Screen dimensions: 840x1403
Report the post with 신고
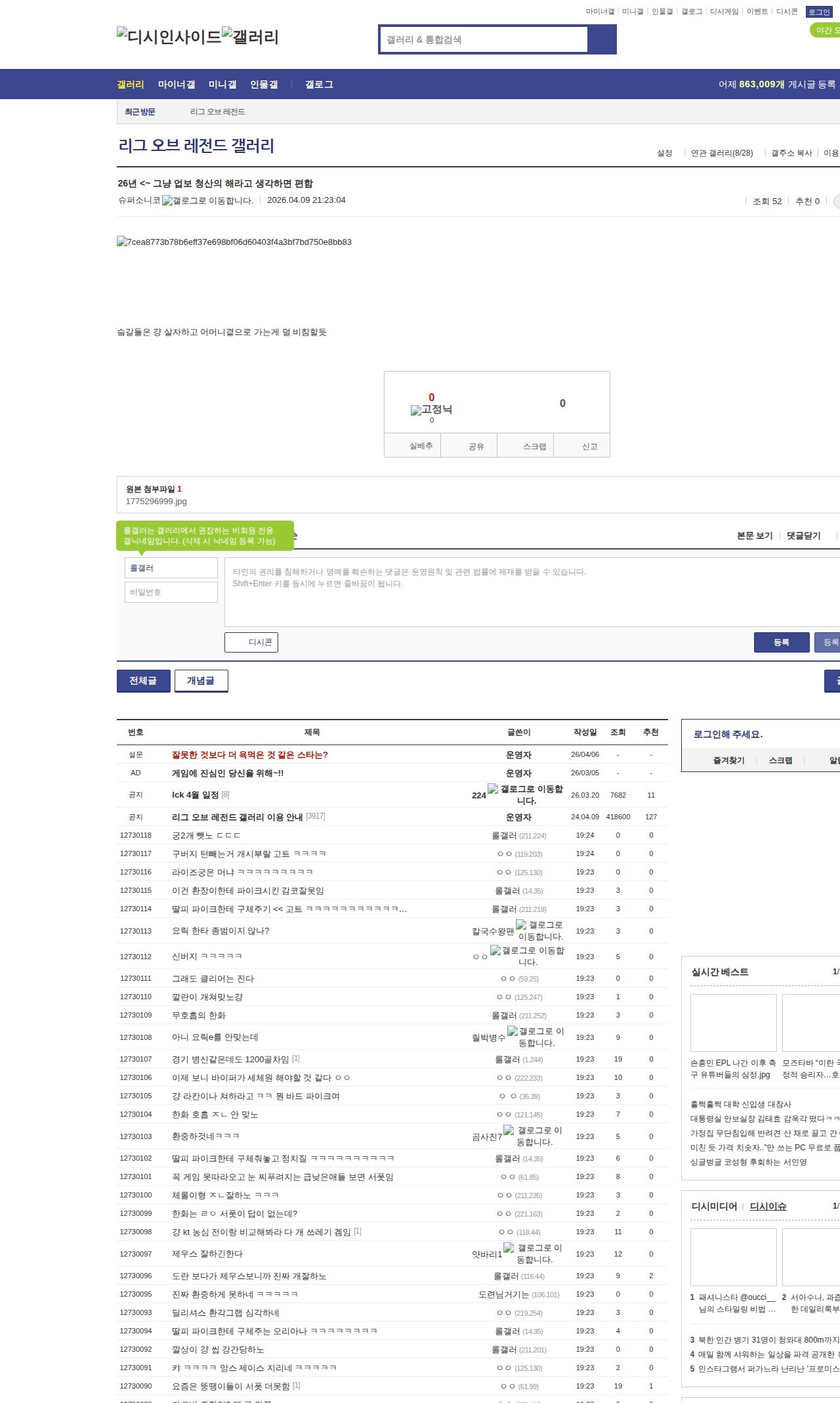pyautogui.click(x=582, y=445)
